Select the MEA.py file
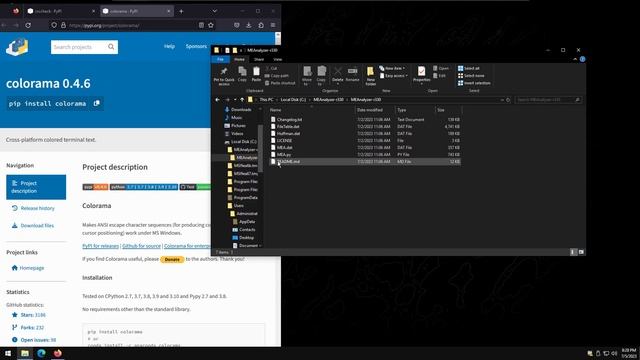Viewport: 640px width, 360px height. coord(365,155)
